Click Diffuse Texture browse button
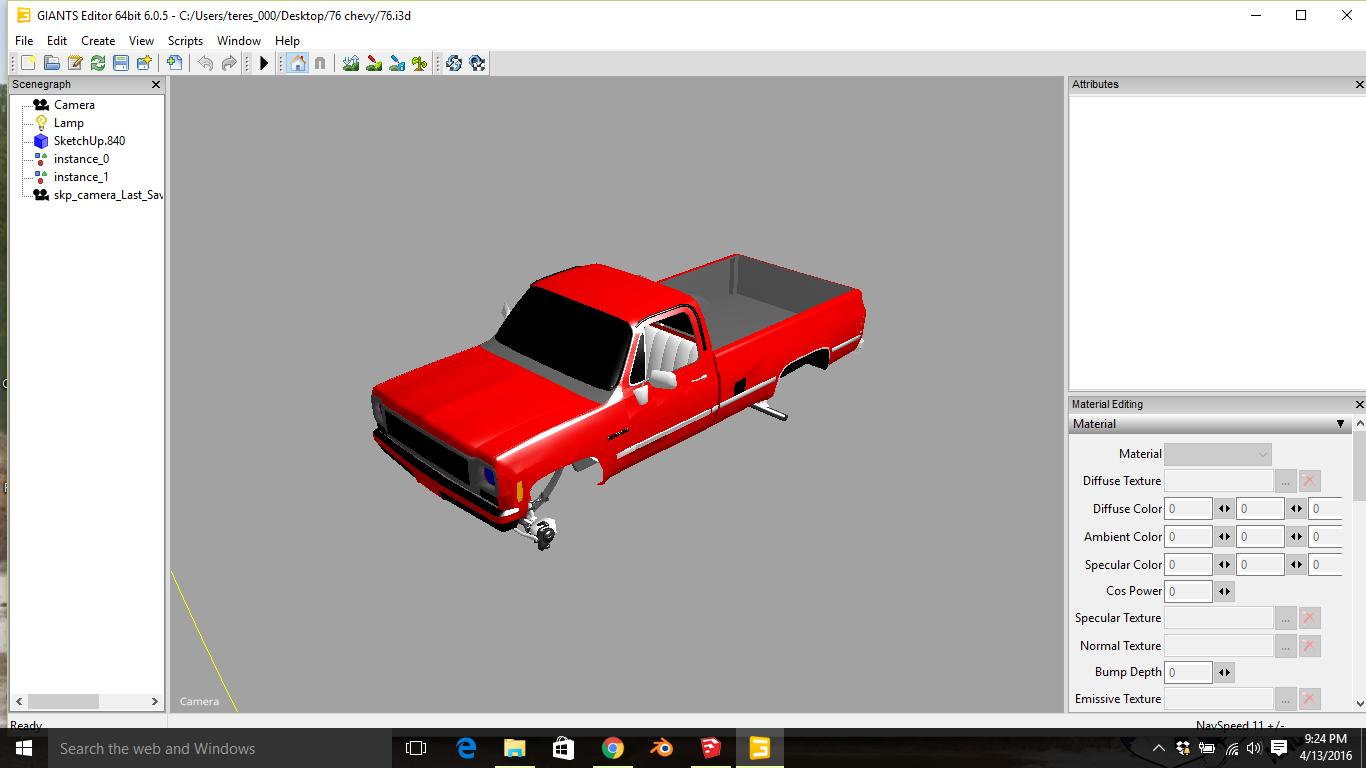Image resolution: width=1366 pixels, height=768 pixels. tap(1285, 481)
